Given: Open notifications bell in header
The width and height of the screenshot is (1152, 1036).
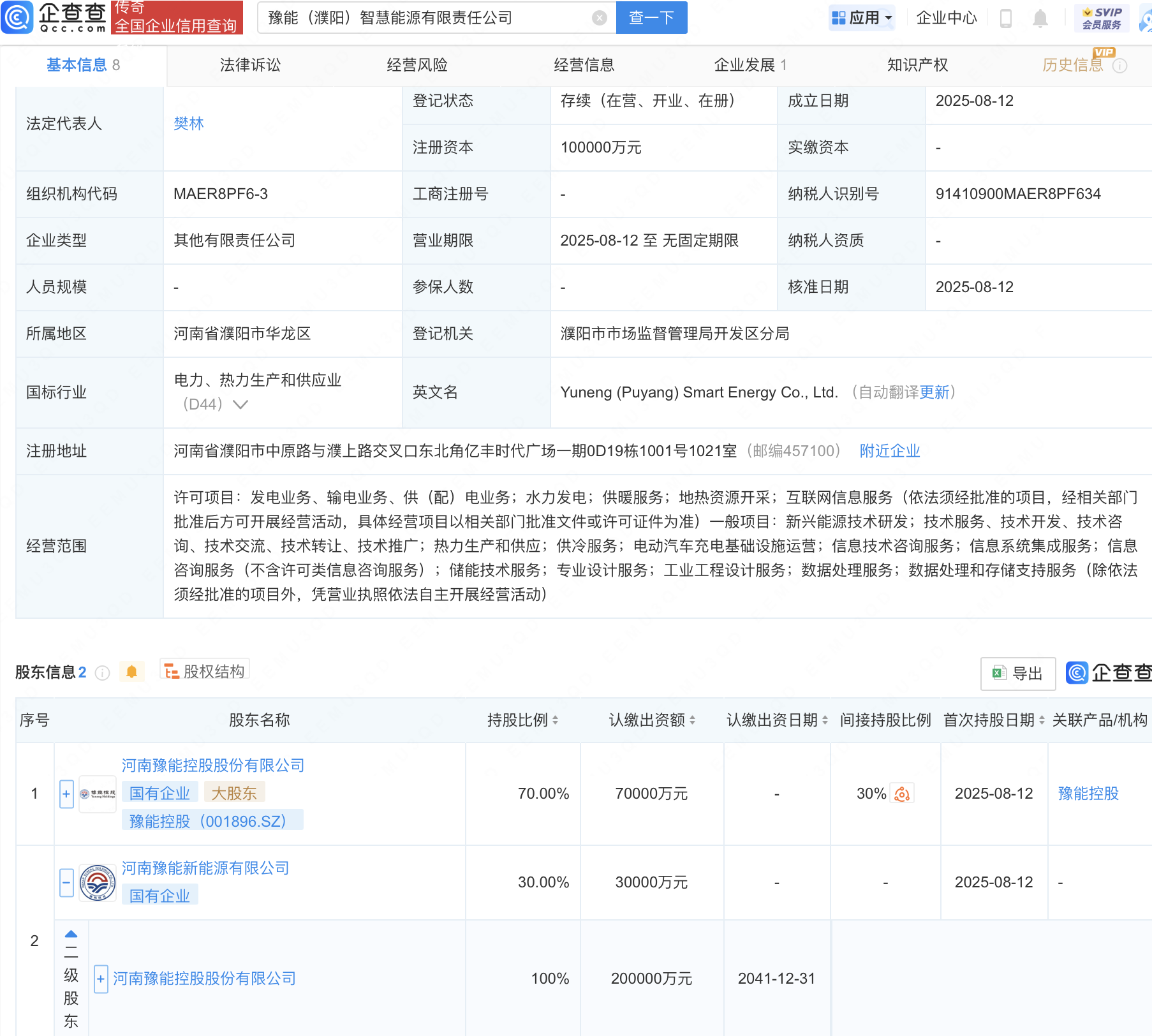Looking at the screenshot, I should coord(1040,18).
